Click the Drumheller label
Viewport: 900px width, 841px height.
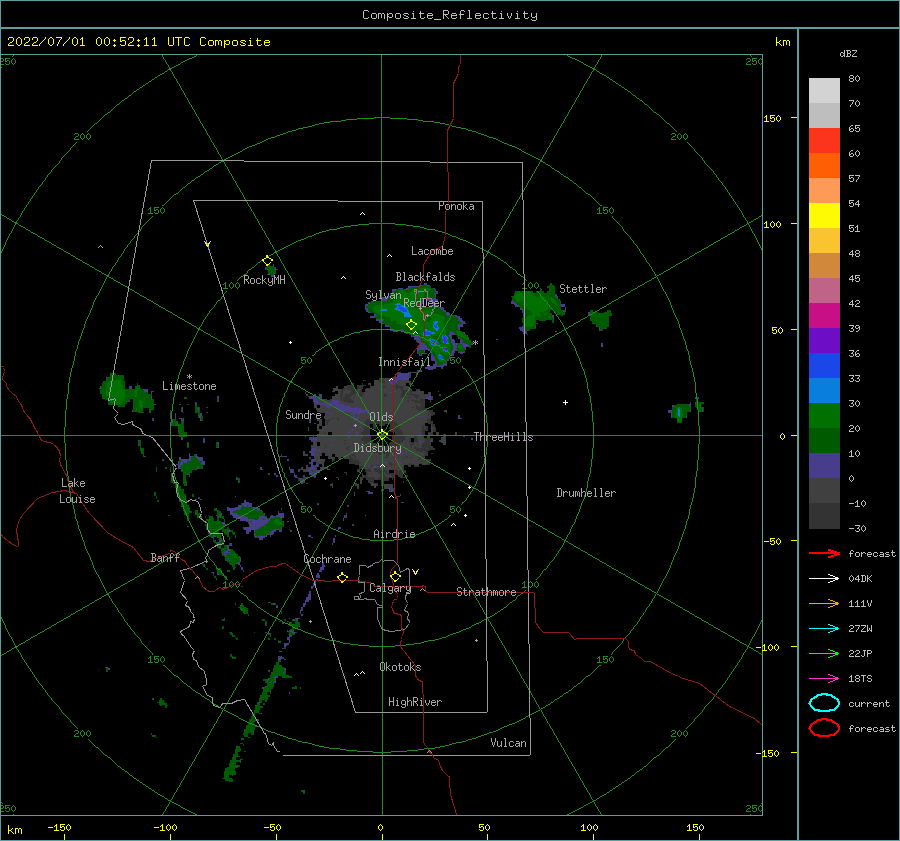586,493
